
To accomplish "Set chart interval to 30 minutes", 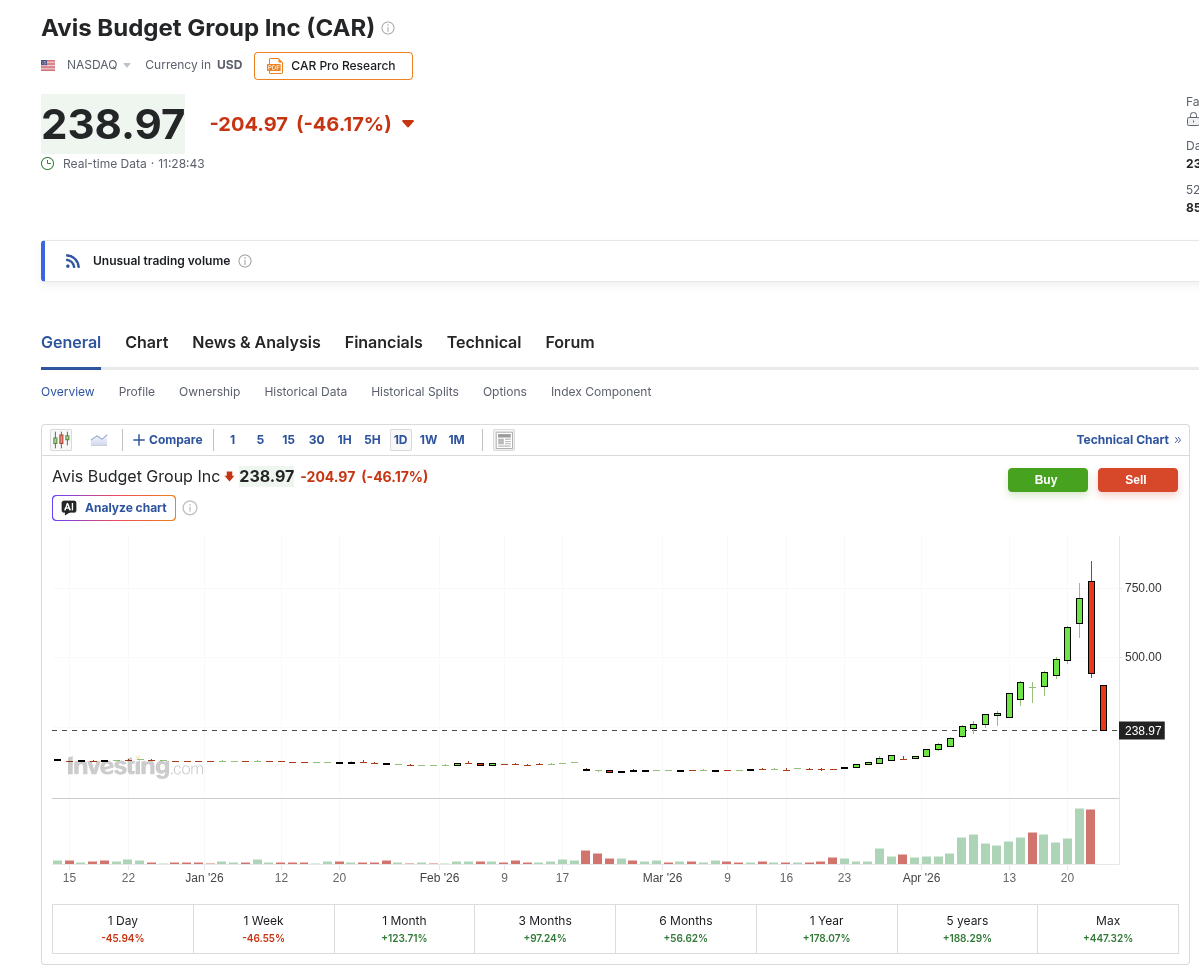I will 317,440.
